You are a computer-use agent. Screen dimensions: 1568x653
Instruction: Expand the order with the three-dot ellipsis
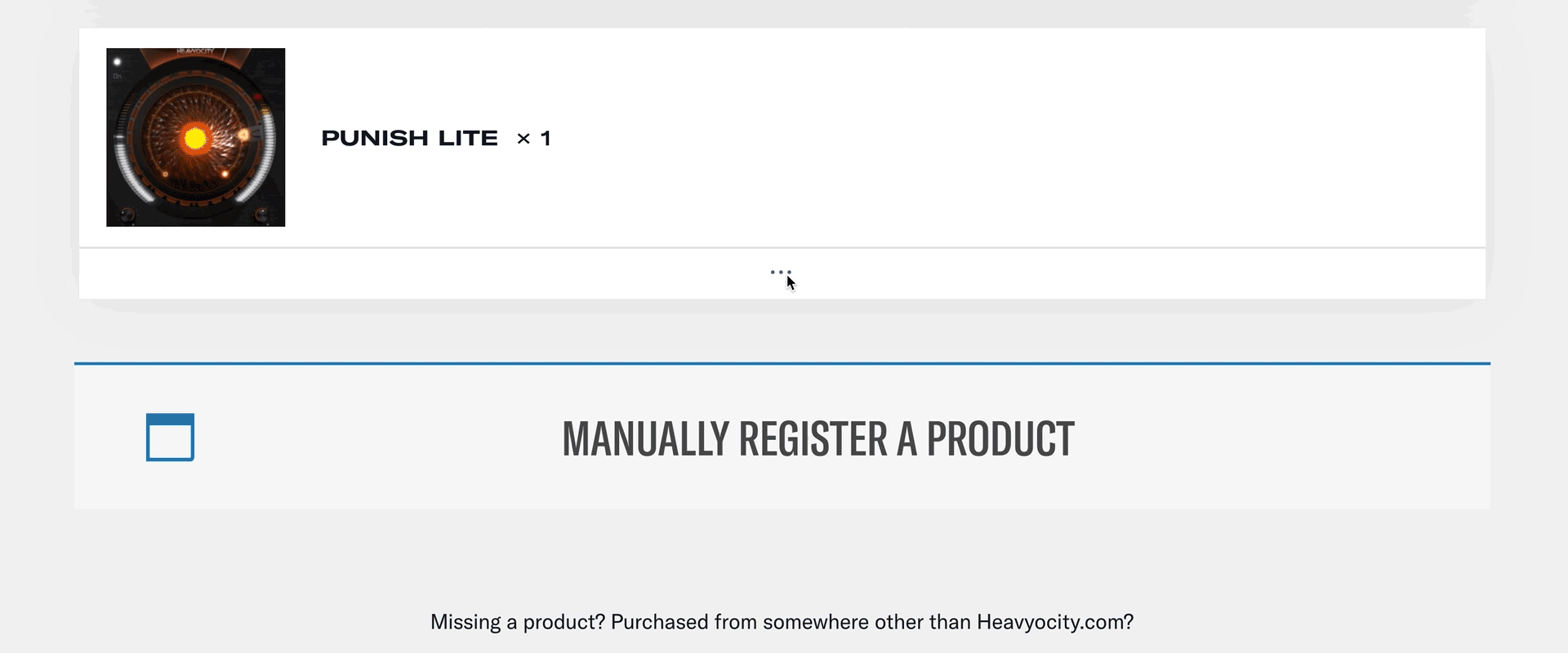[781, 272]
